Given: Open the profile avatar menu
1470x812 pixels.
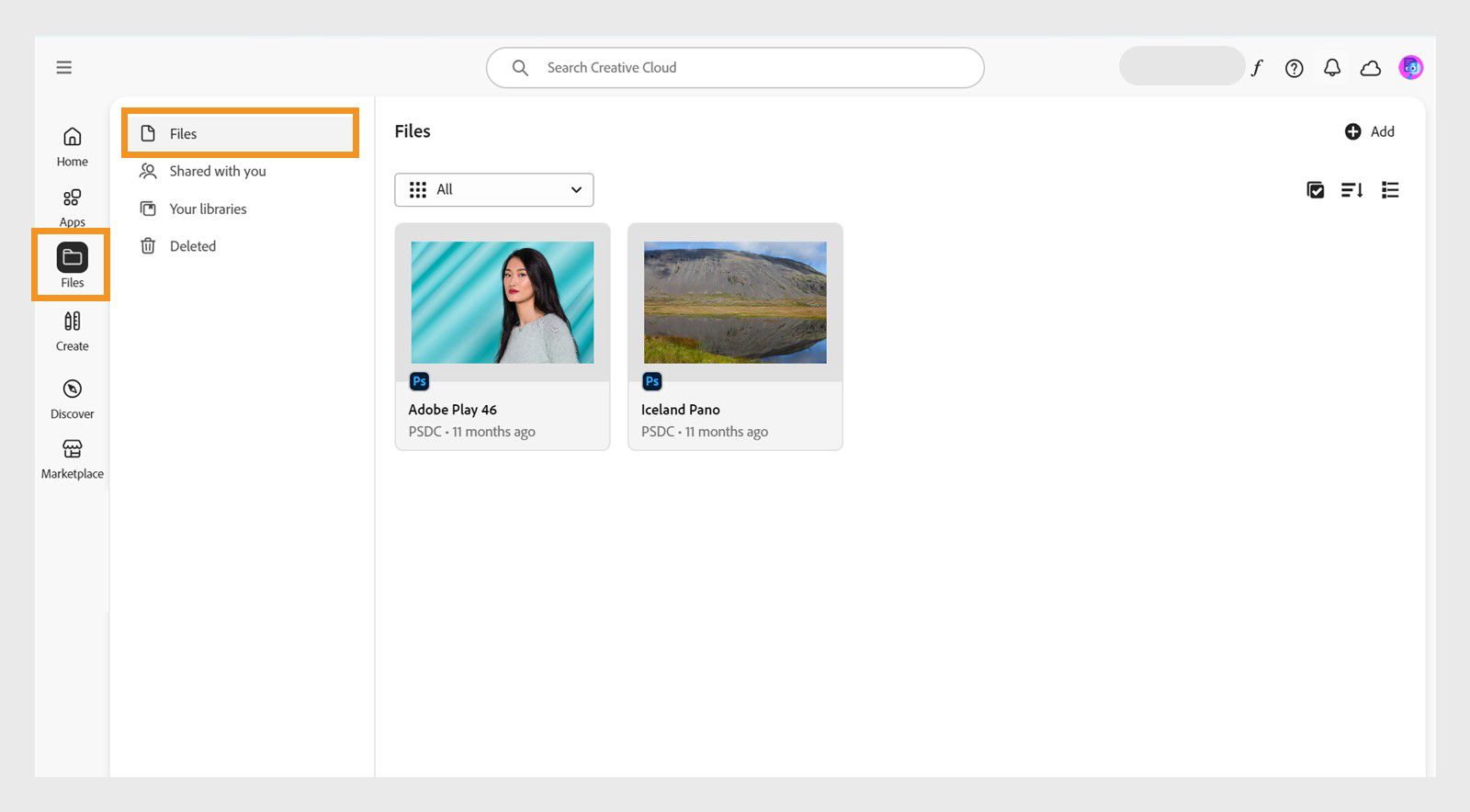Looking at the screenshot, I should click(1410, 67).
